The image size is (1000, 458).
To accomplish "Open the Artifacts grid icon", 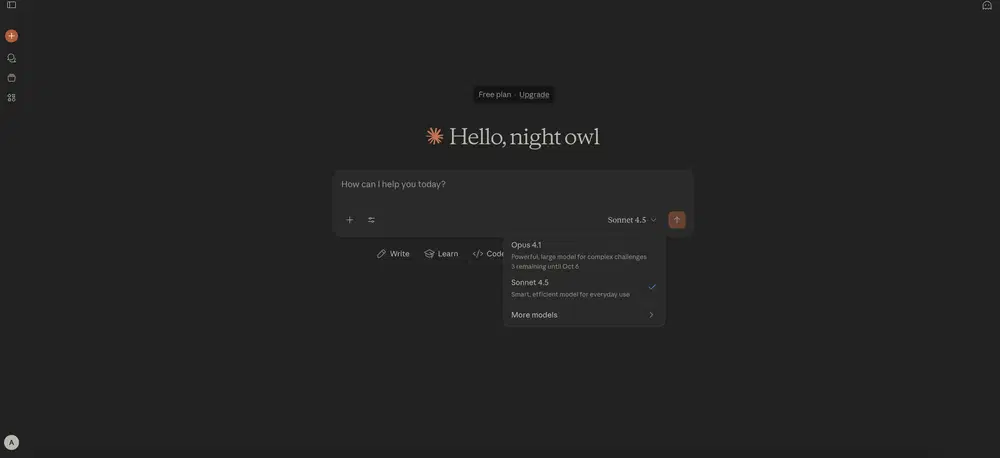I will (x=11, y=98).
